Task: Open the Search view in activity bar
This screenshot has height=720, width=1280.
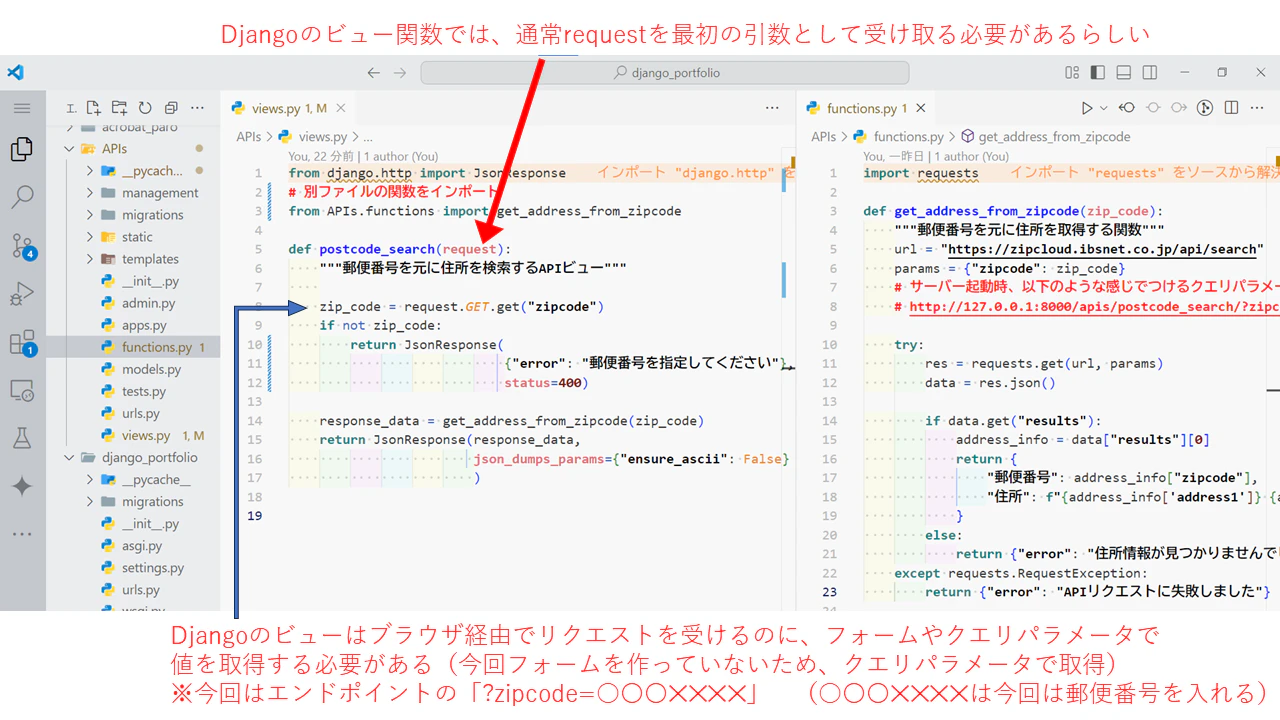Action: click(22, 197)
